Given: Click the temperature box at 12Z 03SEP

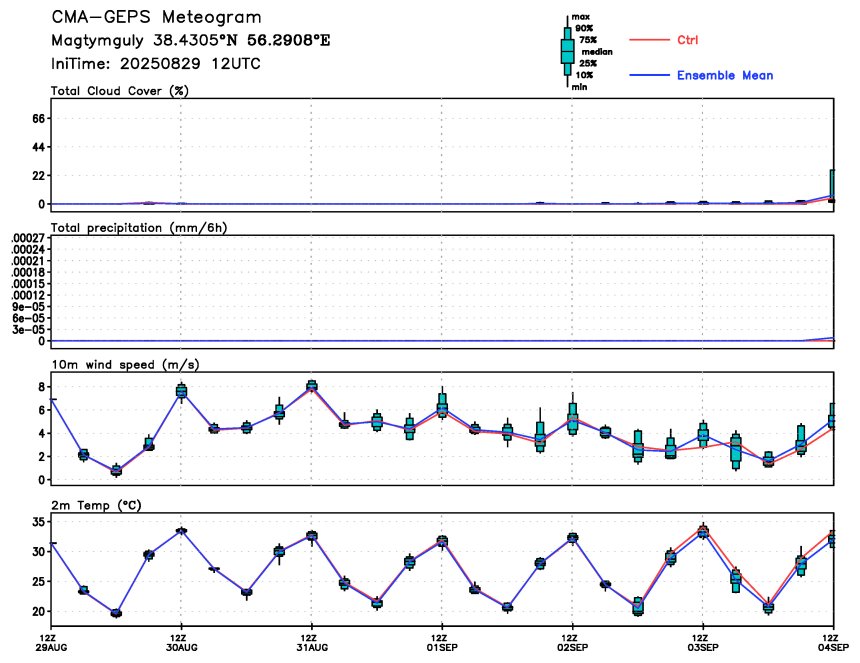Looking at the screenshot, I should click(x=703, y=531).
